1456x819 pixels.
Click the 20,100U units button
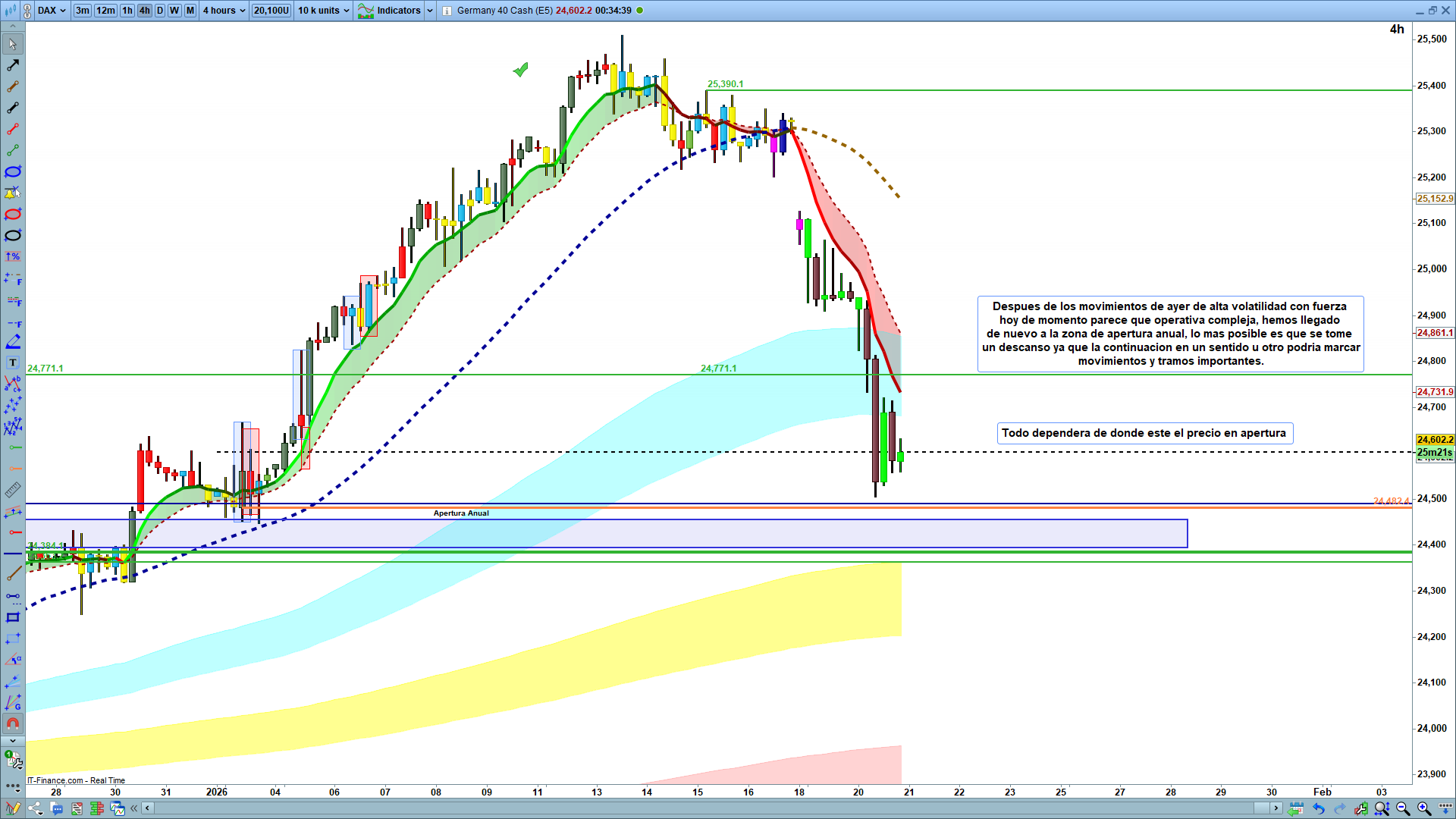point(271,11)
